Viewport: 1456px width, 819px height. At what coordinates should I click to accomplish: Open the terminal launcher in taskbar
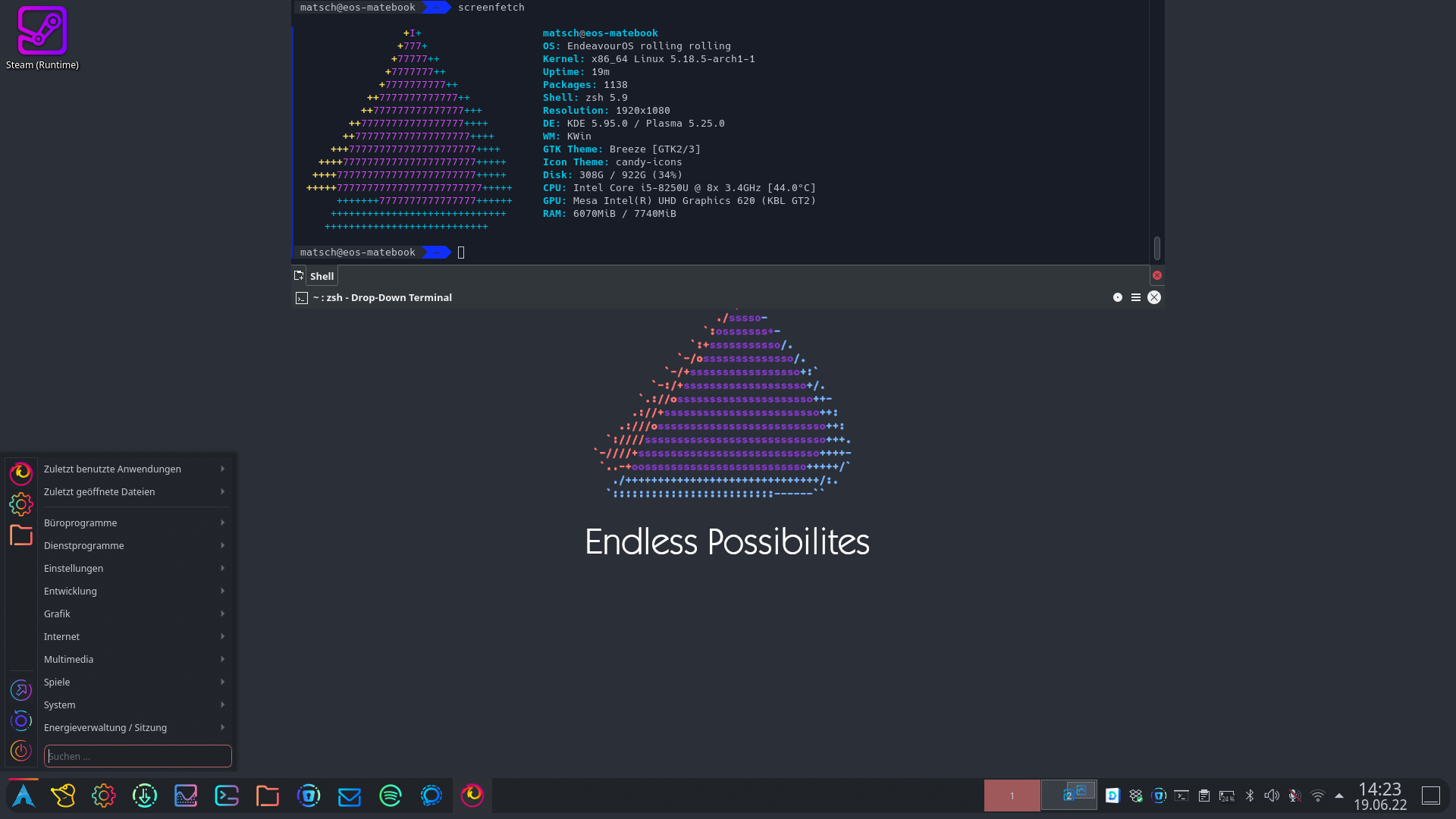(x=227, y=795)
